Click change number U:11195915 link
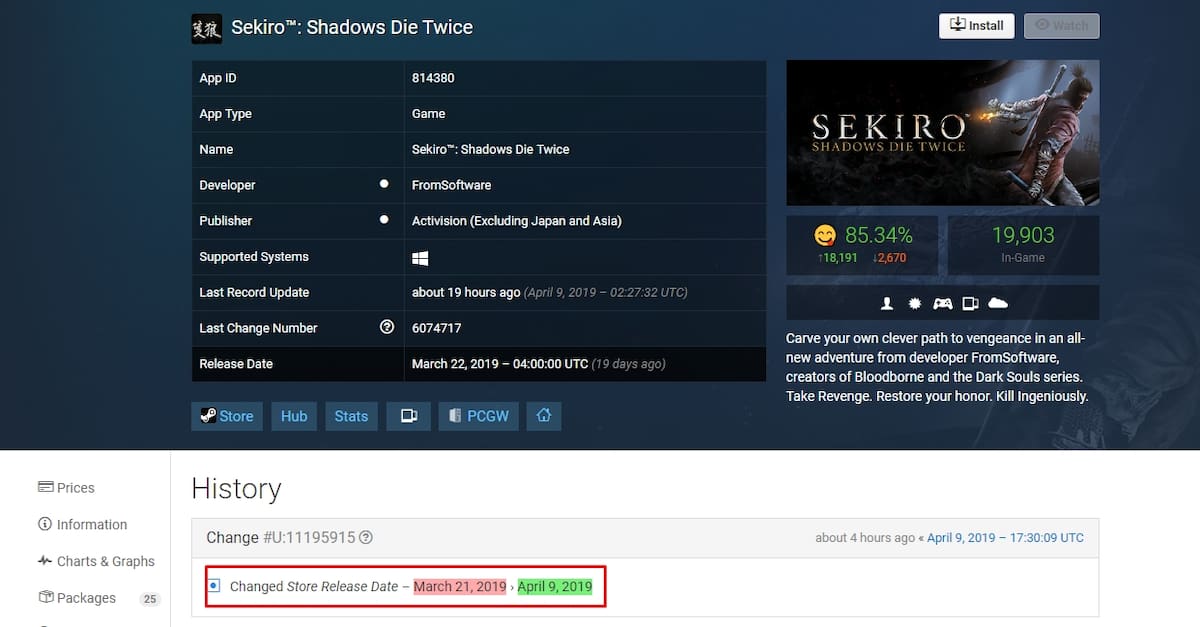The image size is (1200, 627). pos(309,537)
